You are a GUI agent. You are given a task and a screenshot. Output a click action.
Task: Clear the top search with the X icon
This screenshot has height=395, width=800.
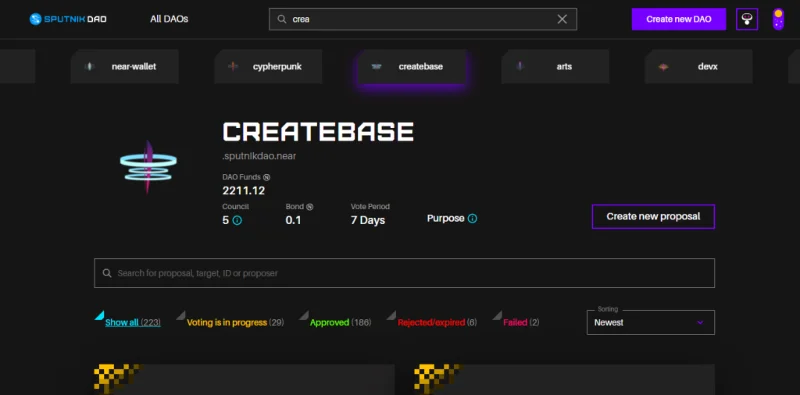[562, 19]
